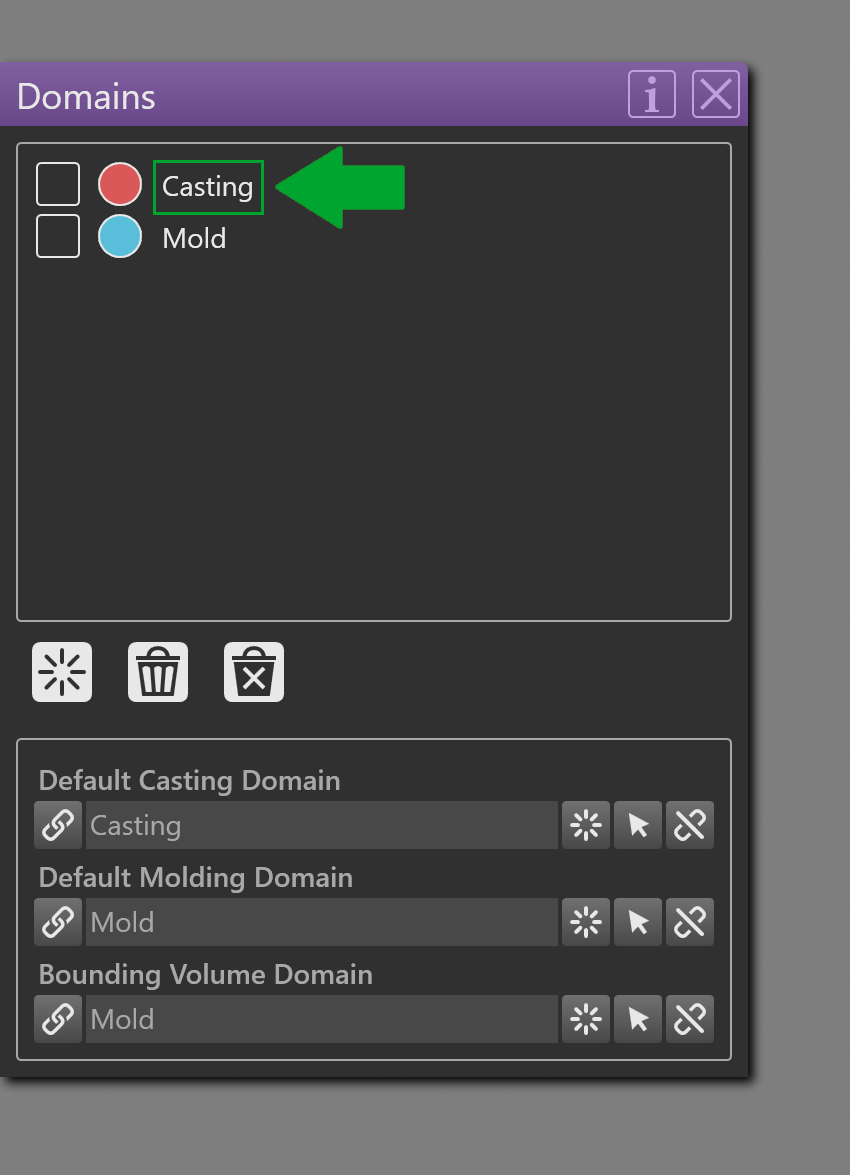The height and width of the screenshot is (1175, 850).
Task: Click the trash can delete domain icon
Action: pyautogui.click(x=157, y=671)
